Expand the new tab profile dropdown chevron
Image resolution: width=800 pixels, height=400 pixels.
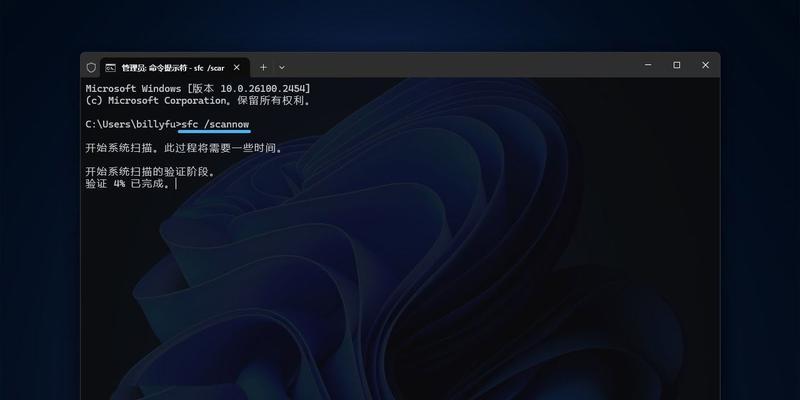[x=282, y=67]
